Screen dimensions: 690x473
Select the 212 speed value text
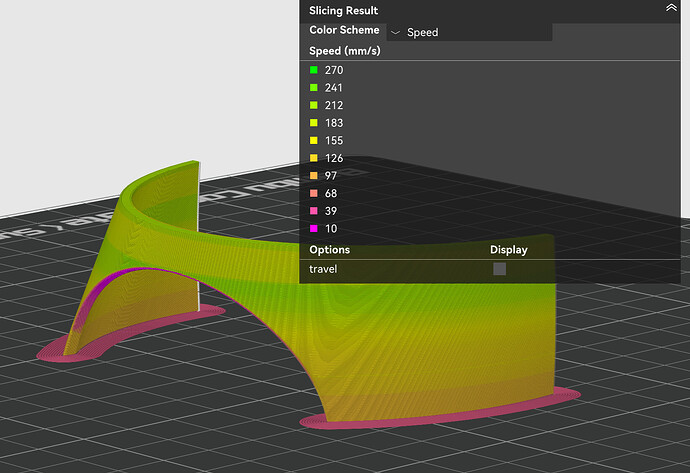[x=334, y=105]
